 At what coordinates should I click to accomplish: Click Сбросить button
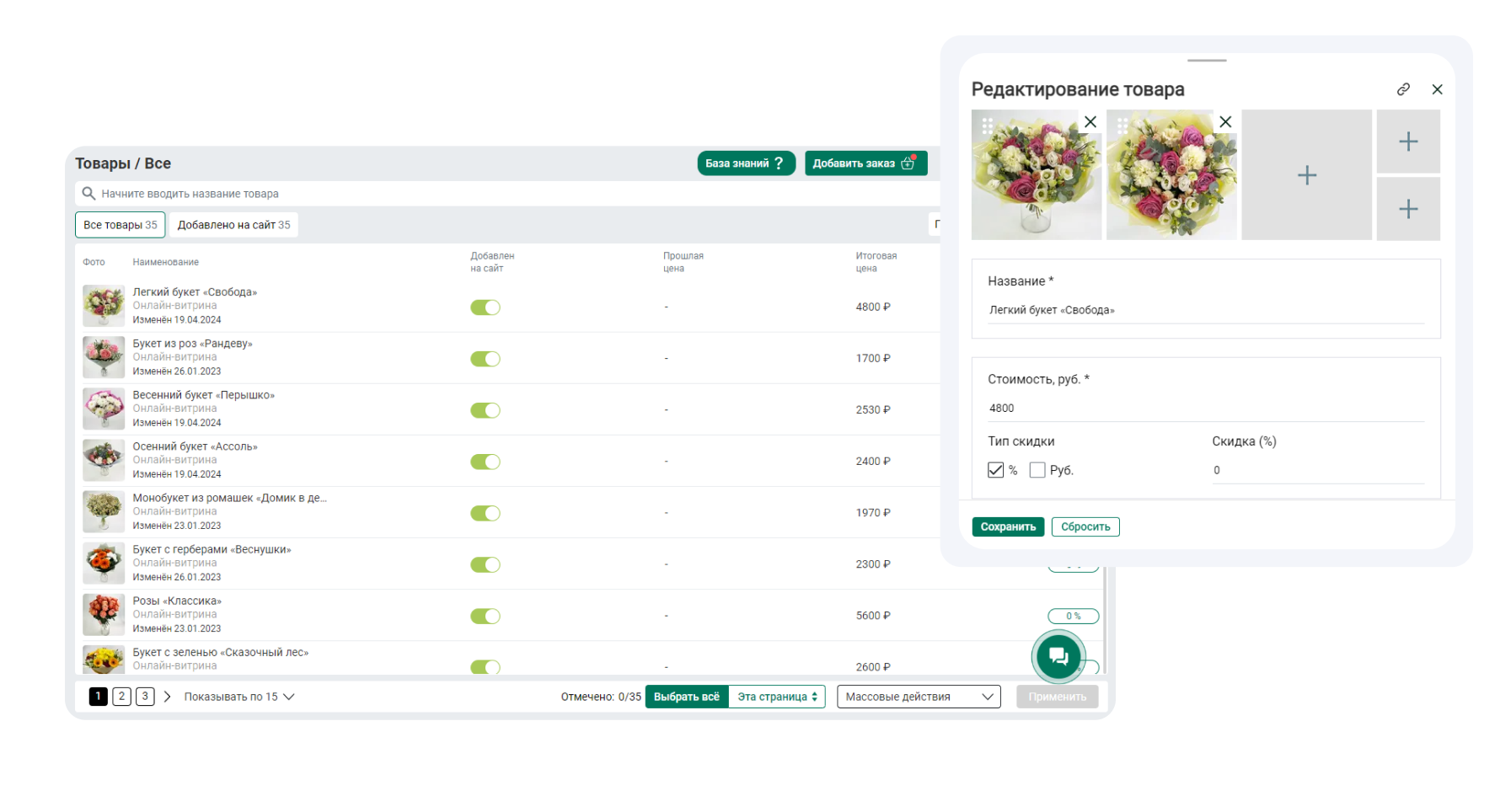1085,526
